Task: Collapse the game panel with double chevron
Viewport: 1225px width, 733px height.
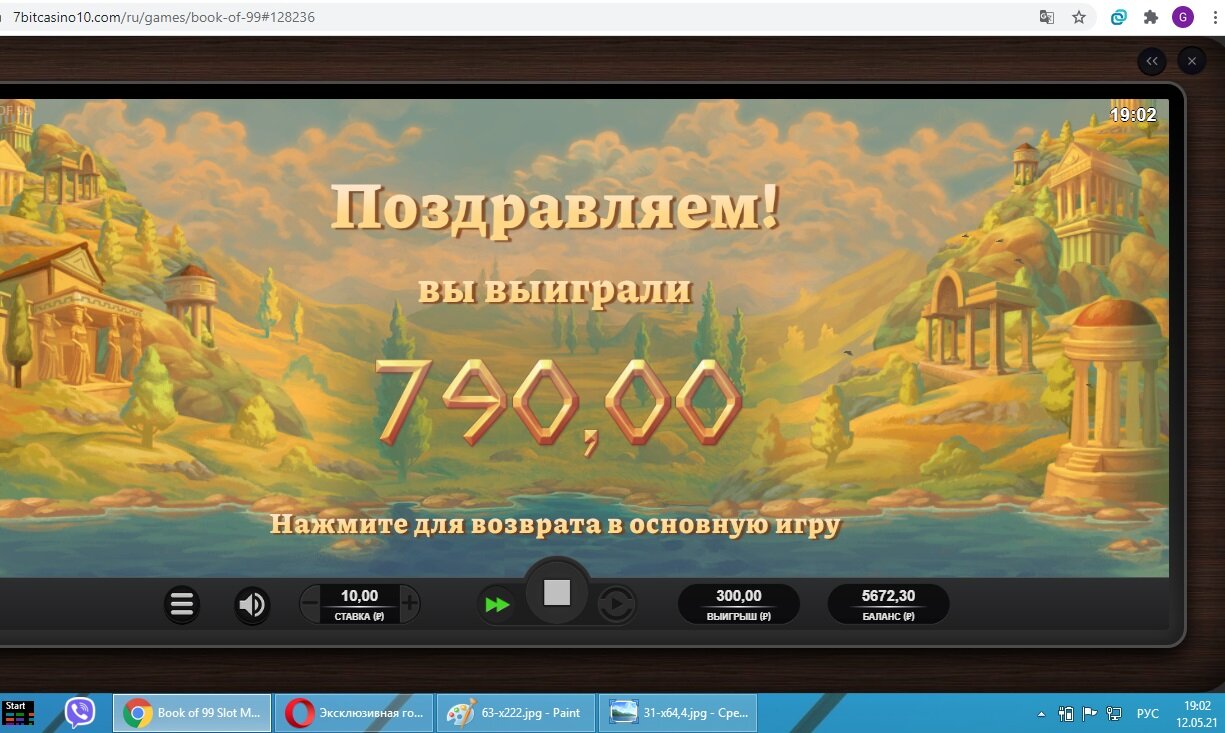Action: click(1152, 61)
